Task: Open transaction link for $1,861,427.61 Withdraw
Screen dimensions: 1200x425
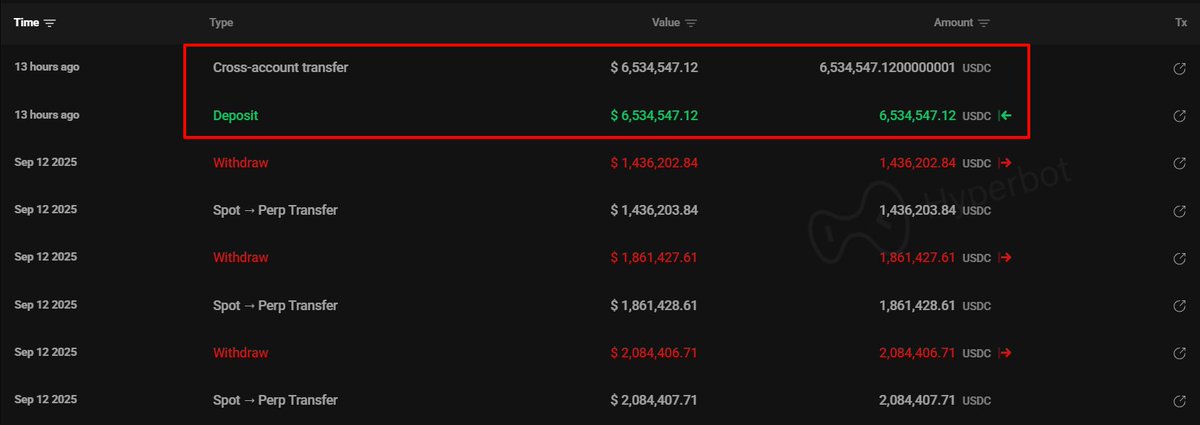Action: (1180, 258)
